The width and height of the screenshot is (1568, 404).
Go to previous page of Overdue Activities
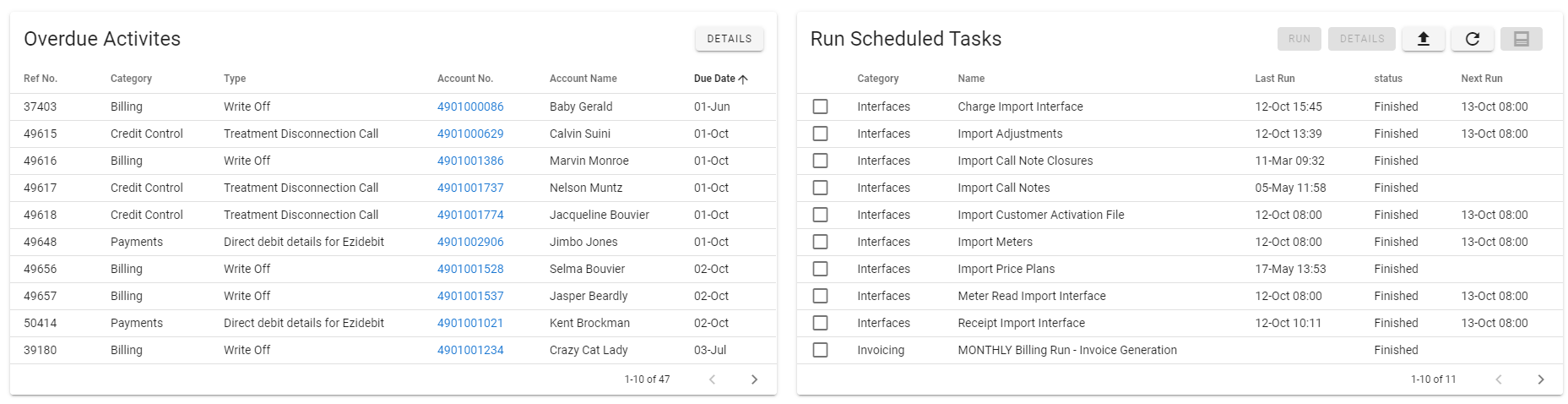coord(712,379)
